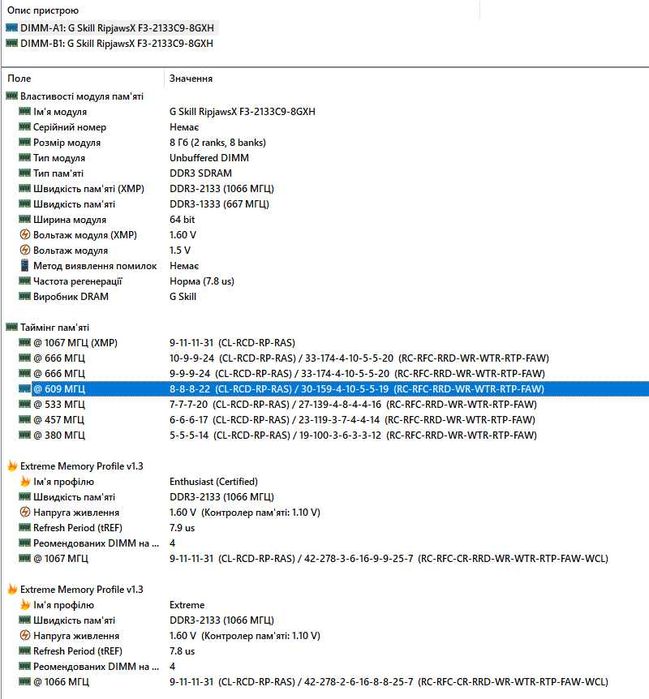
Task: Click the 'Значення' column header
Action: pyautogui.click(x=191, y=78)
